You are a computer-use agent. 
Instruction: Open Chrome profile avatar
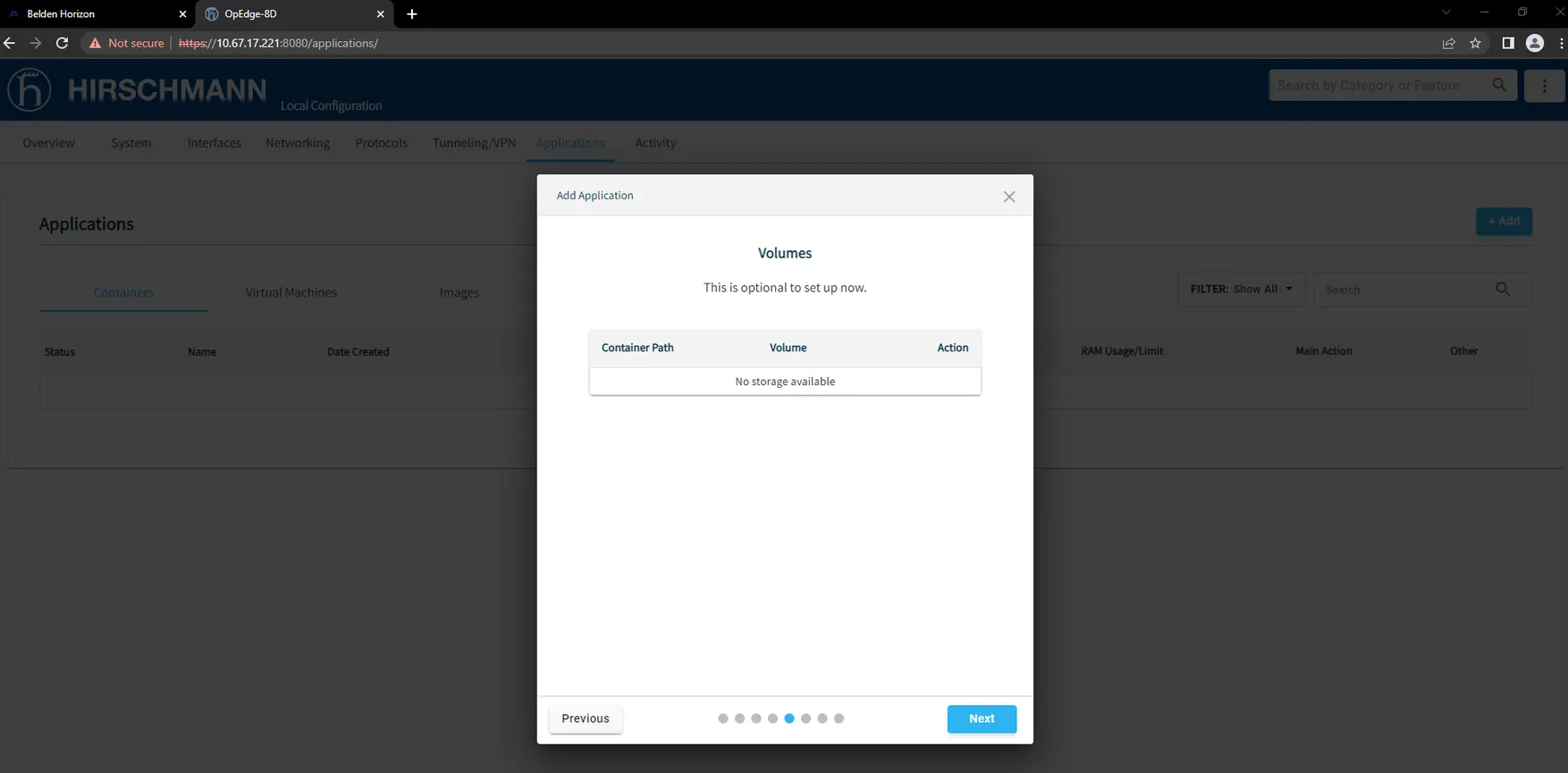pos(1535,43)
